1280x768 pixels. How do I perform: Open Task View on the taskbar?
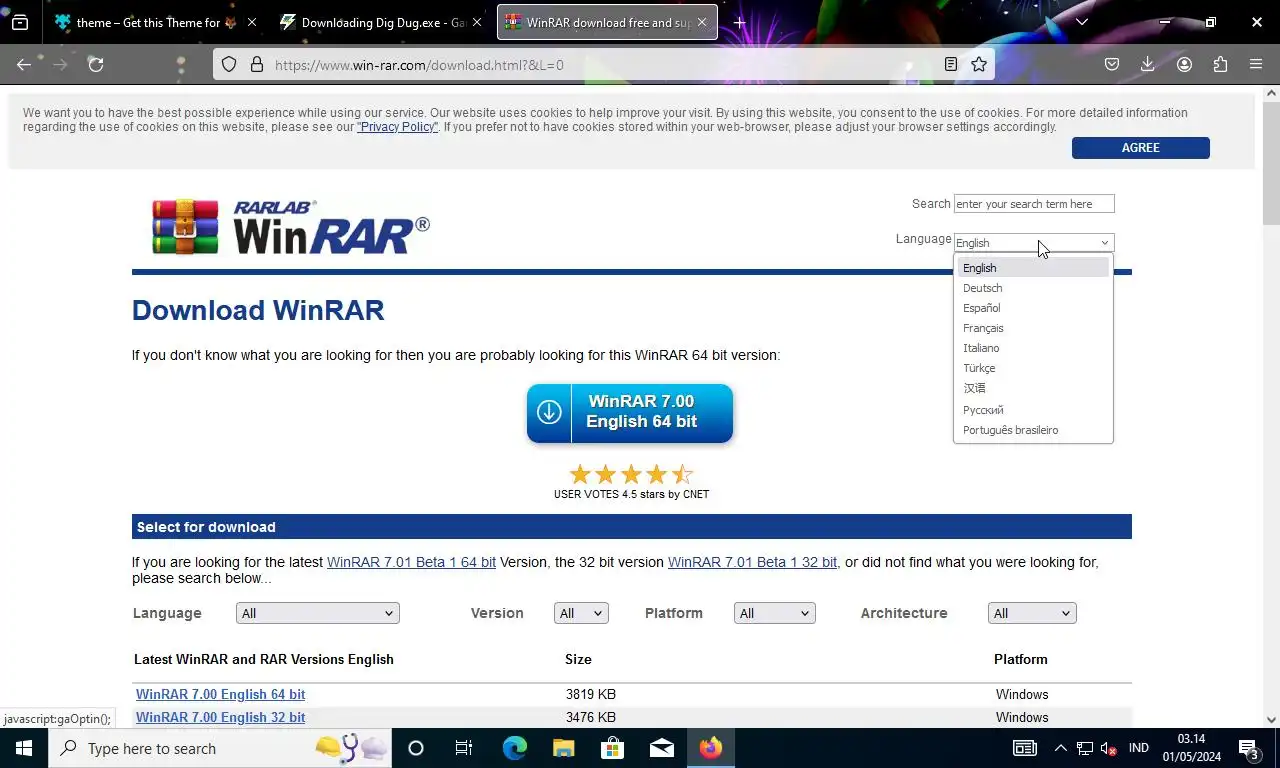464,748
